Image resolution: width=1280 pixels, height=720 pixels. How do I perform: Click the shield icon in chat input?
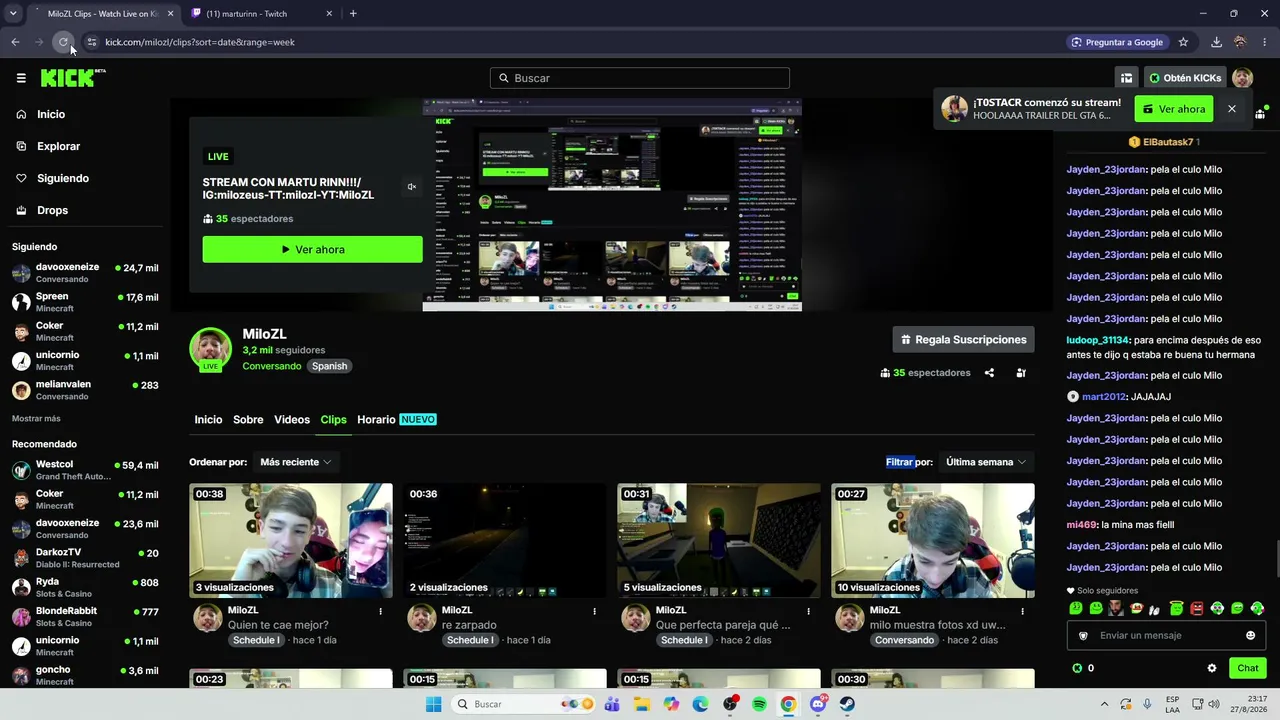1083,635
